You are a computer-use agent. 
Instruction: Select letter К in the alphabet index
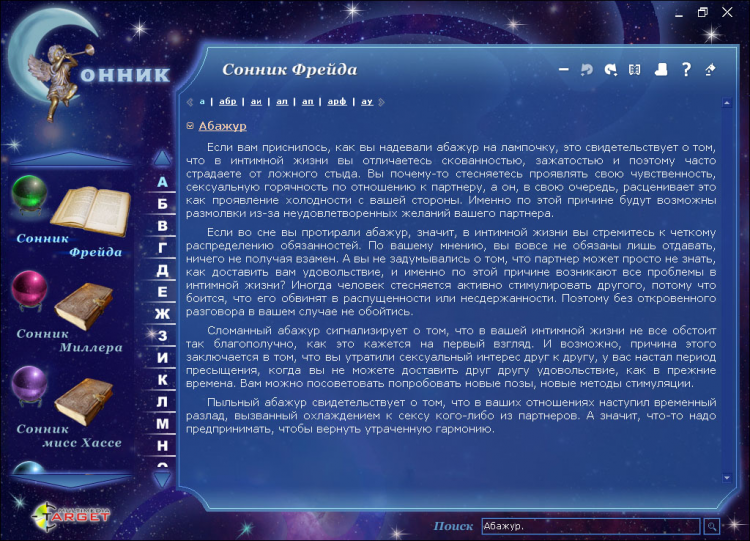(162, 379)
